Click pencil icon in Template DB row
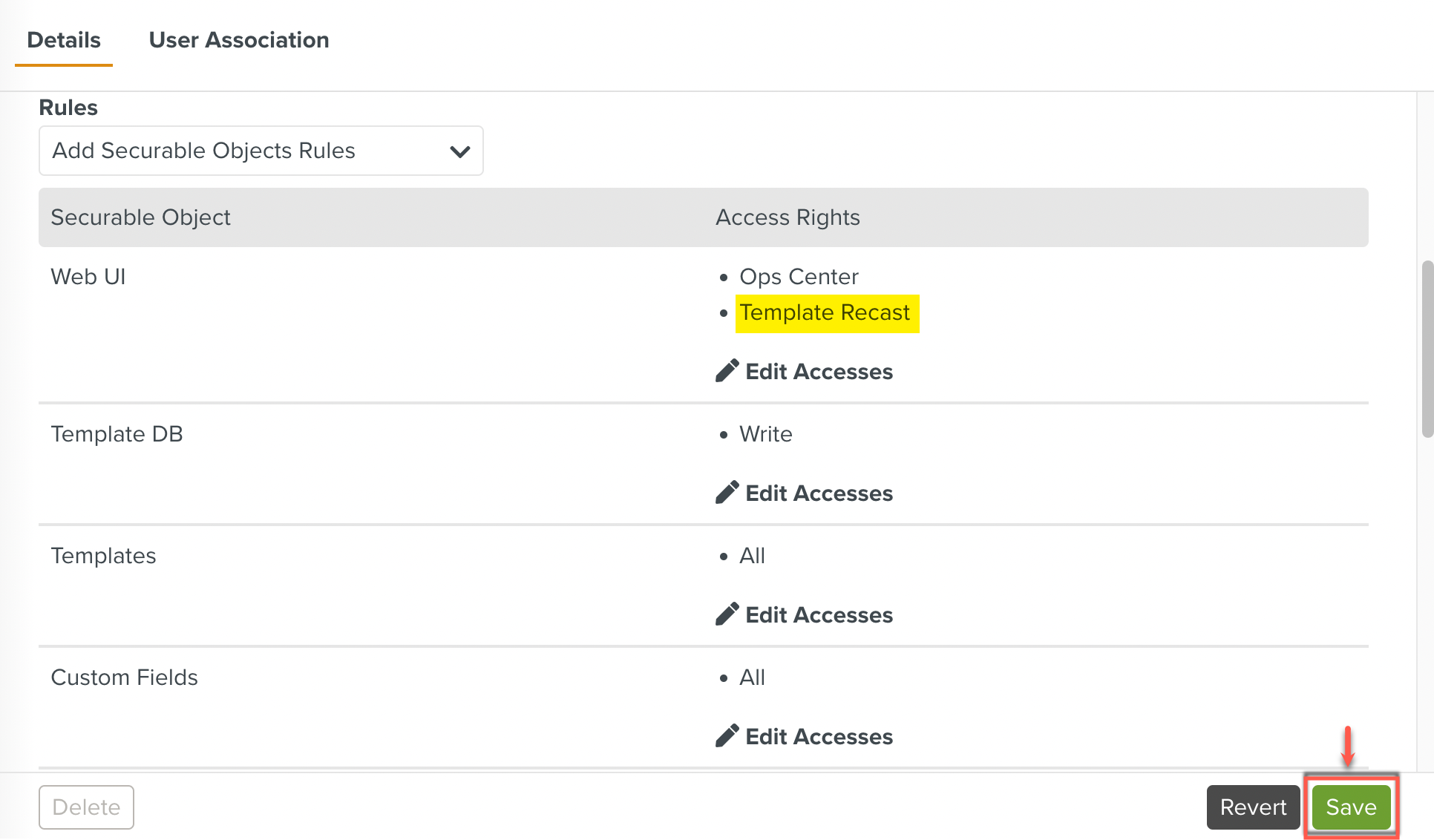The width and height of the screenshot is (1434, 840). pyautogui.click(x=727, y=493)
